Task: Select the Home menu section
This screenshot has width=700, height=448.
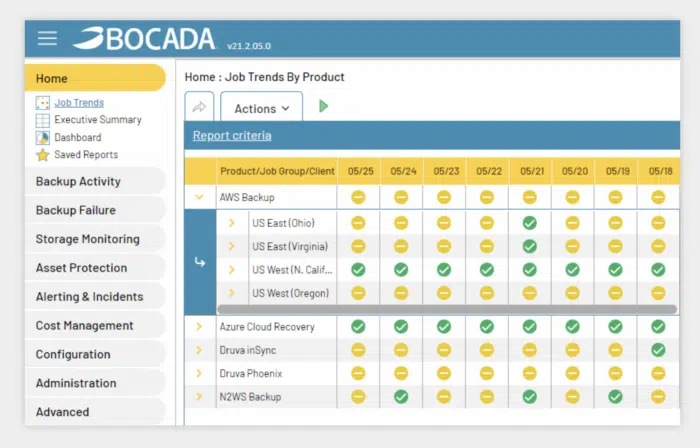Action: [96, 78]
